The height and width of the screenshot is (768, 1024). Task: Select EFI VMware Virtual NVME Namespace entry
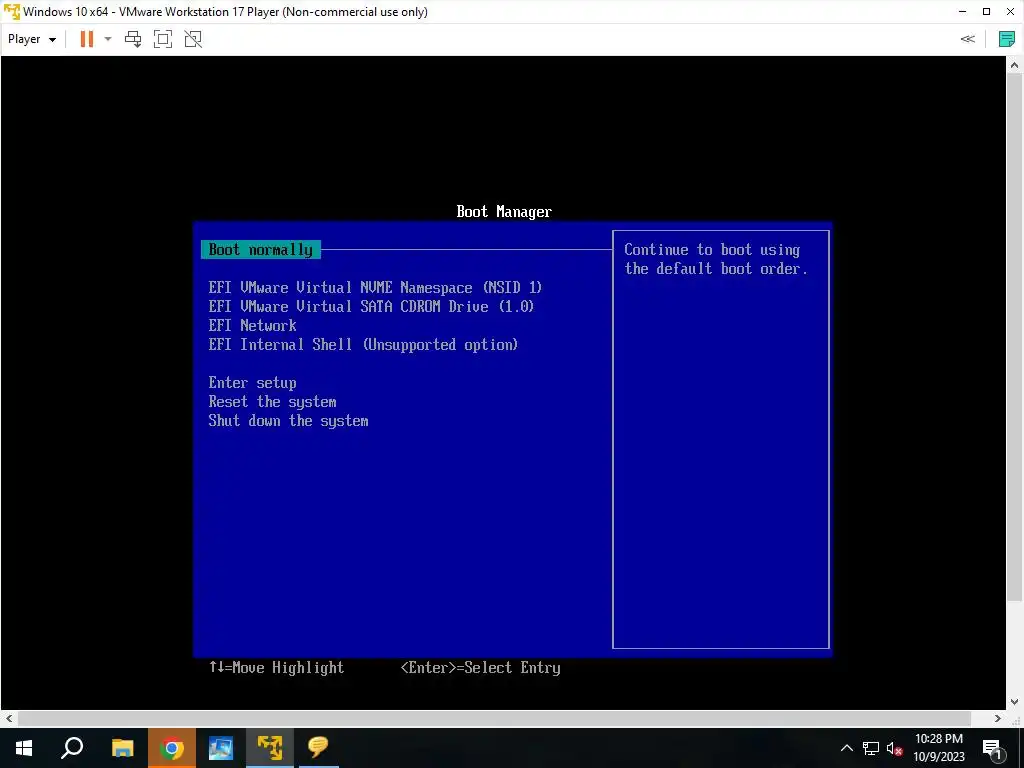click(375, 287)
